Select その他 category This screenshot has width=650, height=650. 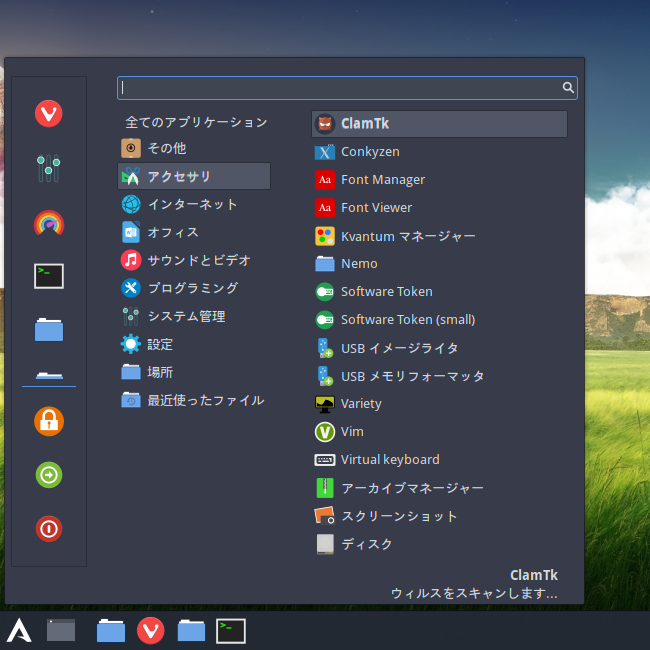pos(194,148)
